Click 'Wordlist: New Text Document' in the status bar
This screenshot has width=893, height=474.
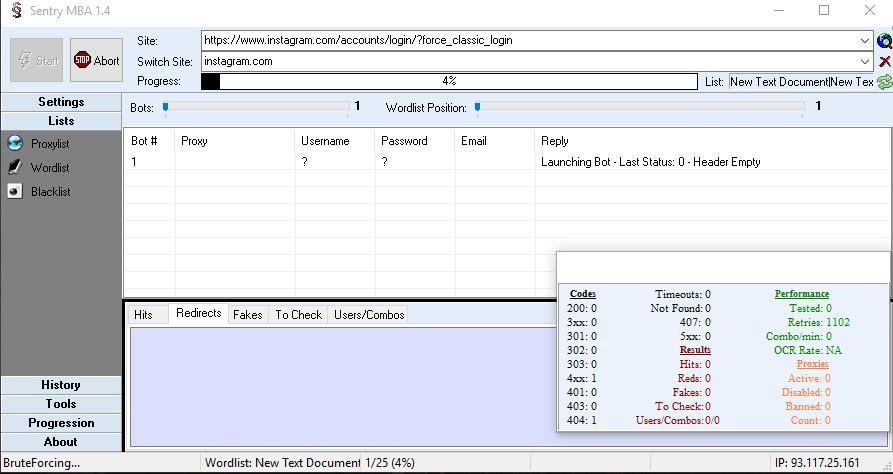click(282, 463)
